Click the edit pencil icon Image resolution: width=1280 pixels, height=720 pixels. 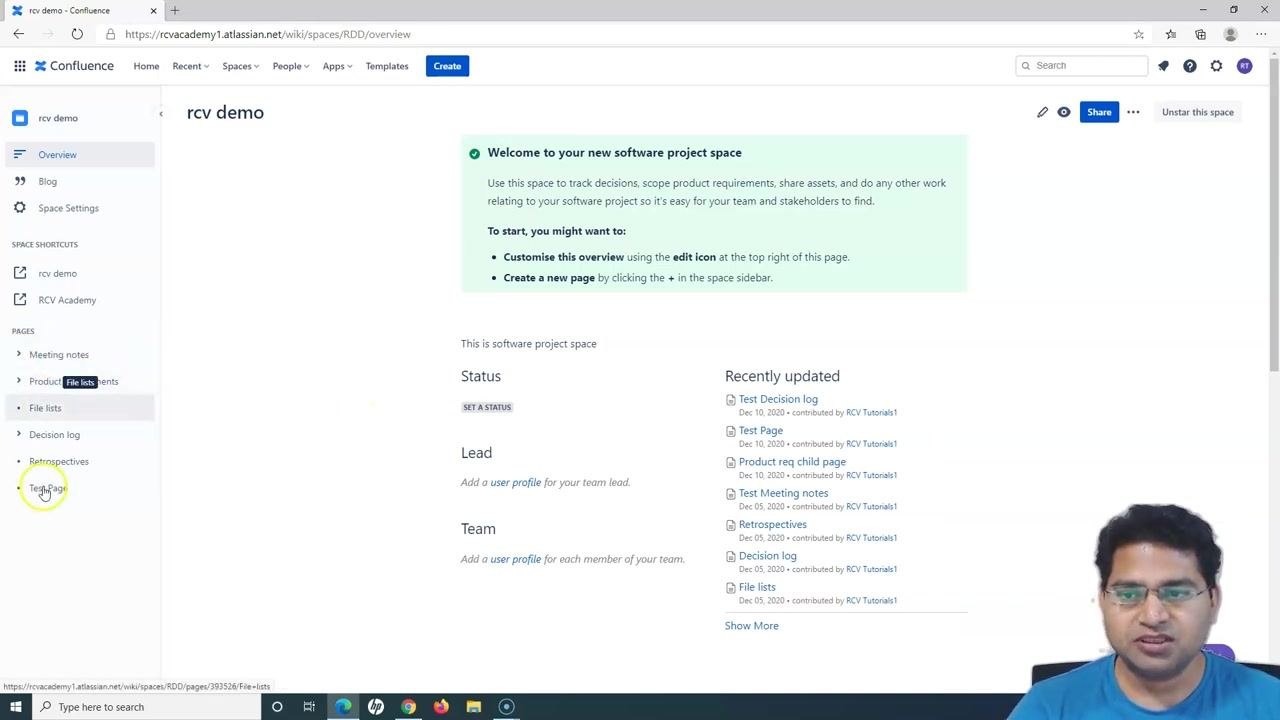point(1042,112)
